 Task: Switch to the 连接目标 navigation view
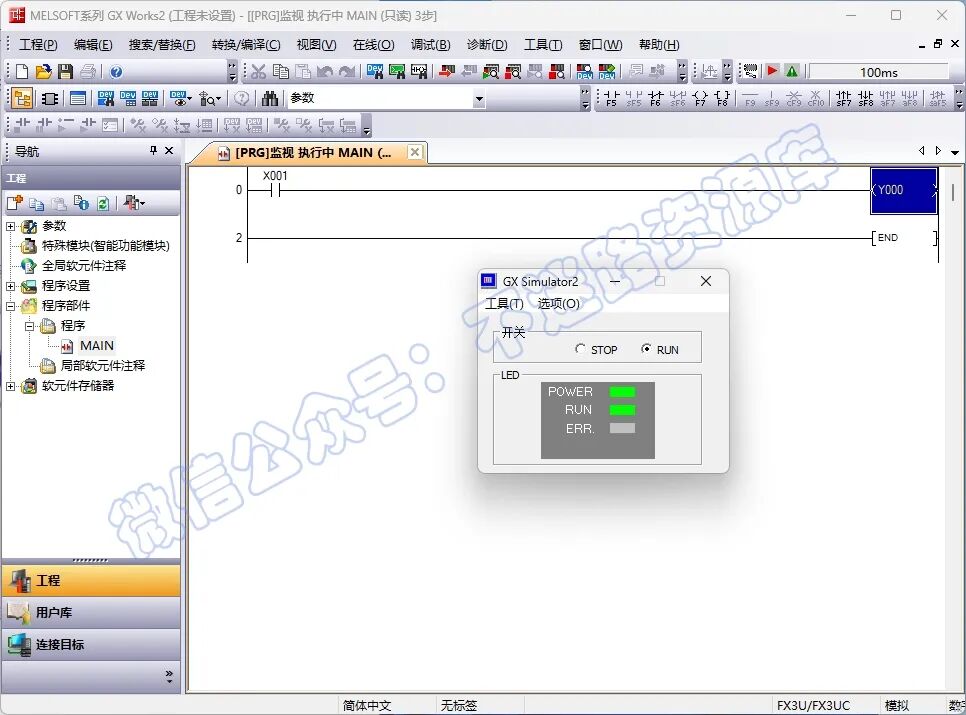point(91,644)
